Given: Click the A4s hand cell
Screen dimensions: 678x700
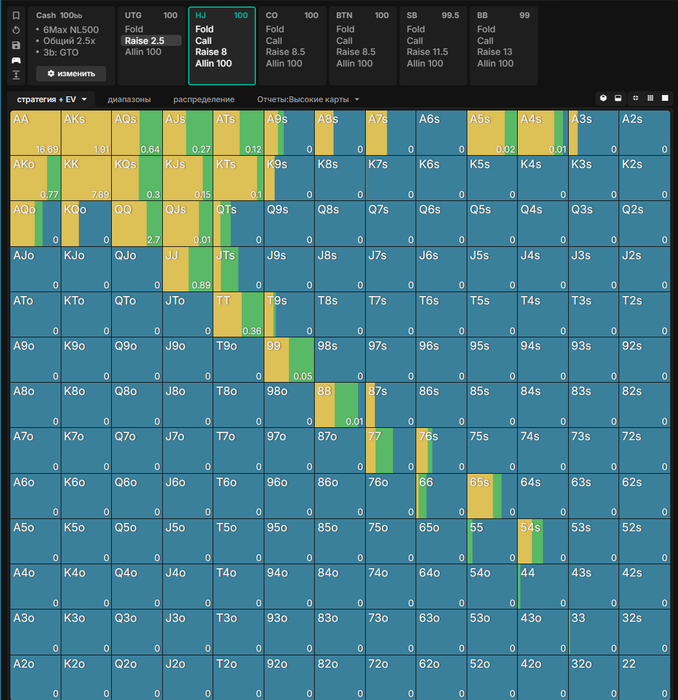Looking at the screenshot, I should [x=543, y=133].
